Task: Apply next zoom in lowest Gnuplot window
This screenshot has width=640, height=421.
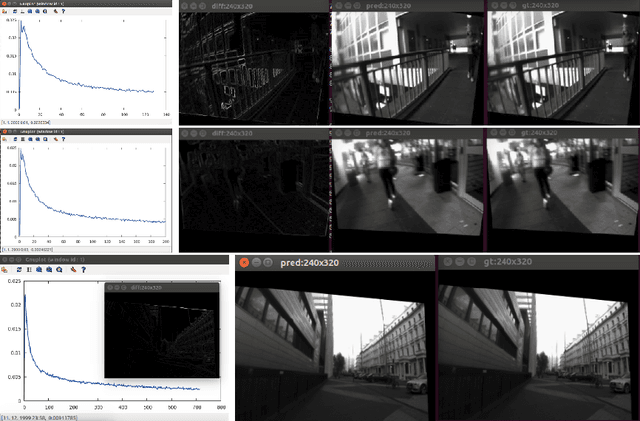Action: (x=49, y=270)
